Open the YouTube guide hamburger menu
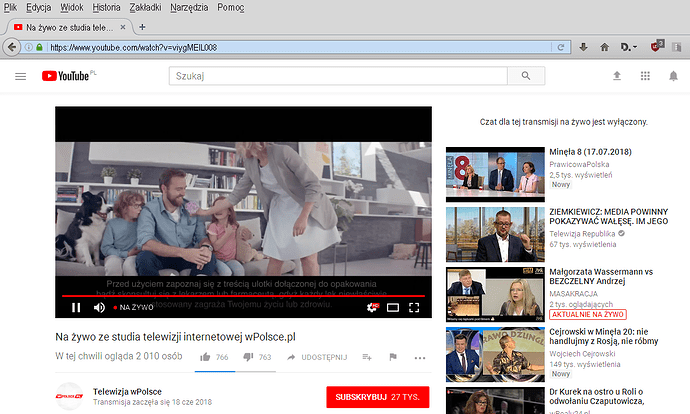The width and height of the screenshot is (690, 414). pyautogui.click(x=21, y=77)
